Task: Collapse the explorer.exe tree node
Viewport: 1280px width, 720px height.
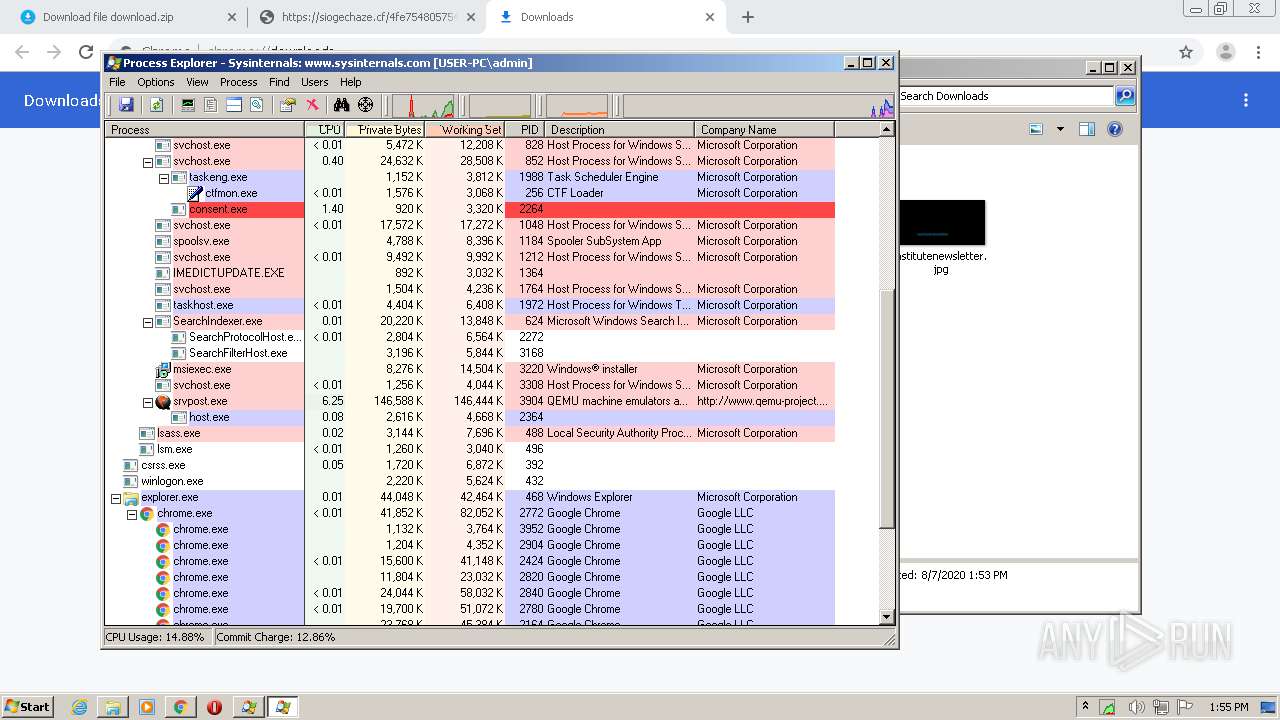Action: [x=116, y=498]
